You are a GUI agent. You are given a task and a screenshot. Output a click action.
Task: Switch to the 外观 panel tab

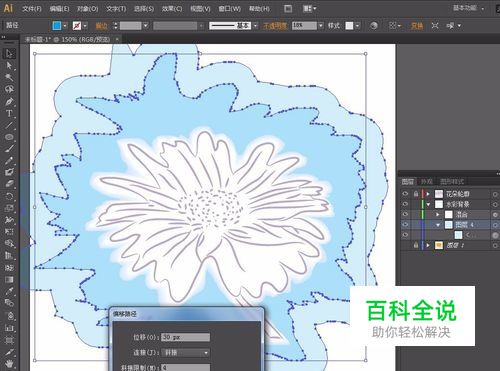coord(427,181)
